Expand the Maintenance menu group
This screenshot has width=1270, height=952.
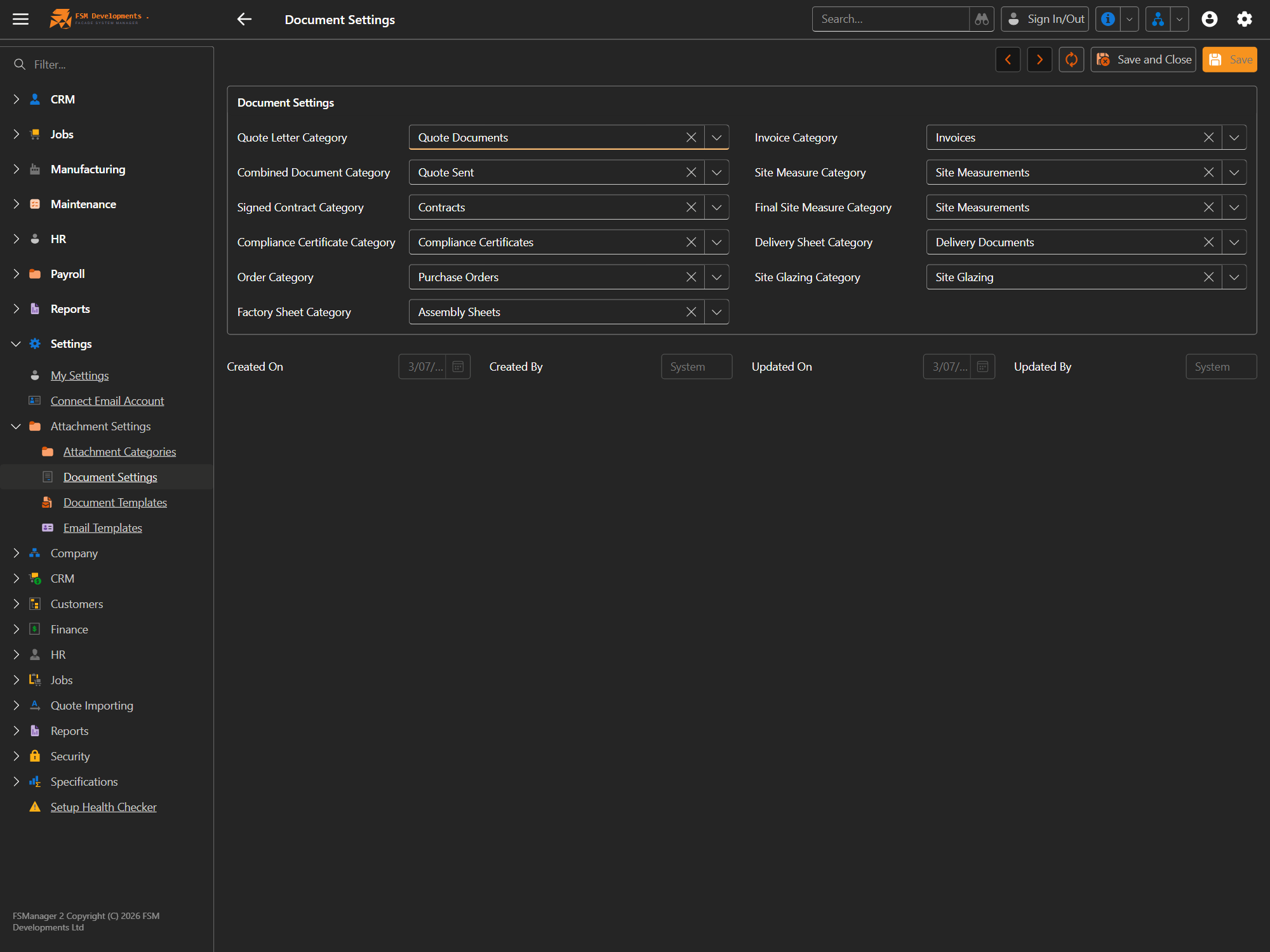(16, 204)
